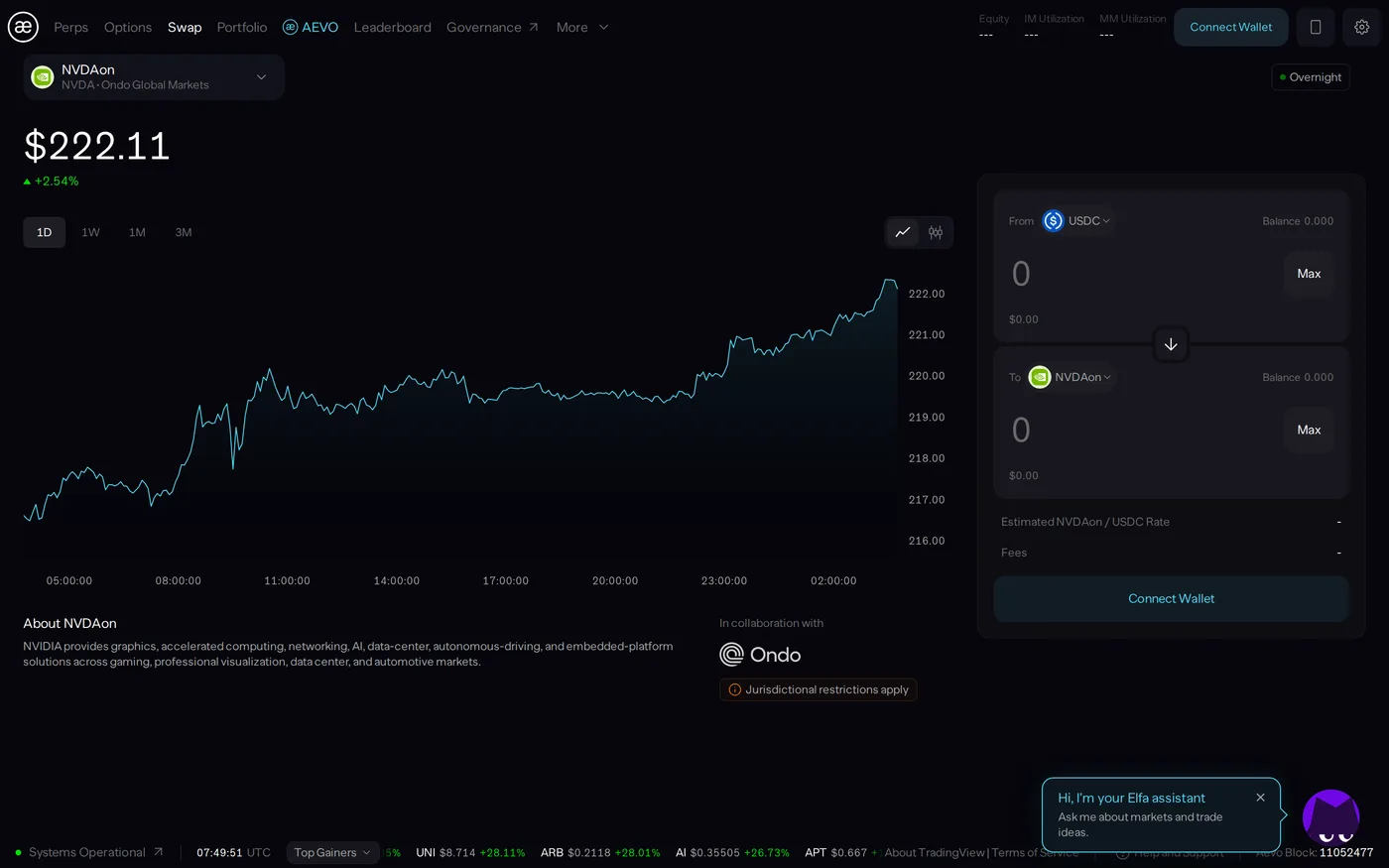This screenshot has height=868, width=1389.
Task: Click the About NVDAon heading
Action: tap(70, 623)
